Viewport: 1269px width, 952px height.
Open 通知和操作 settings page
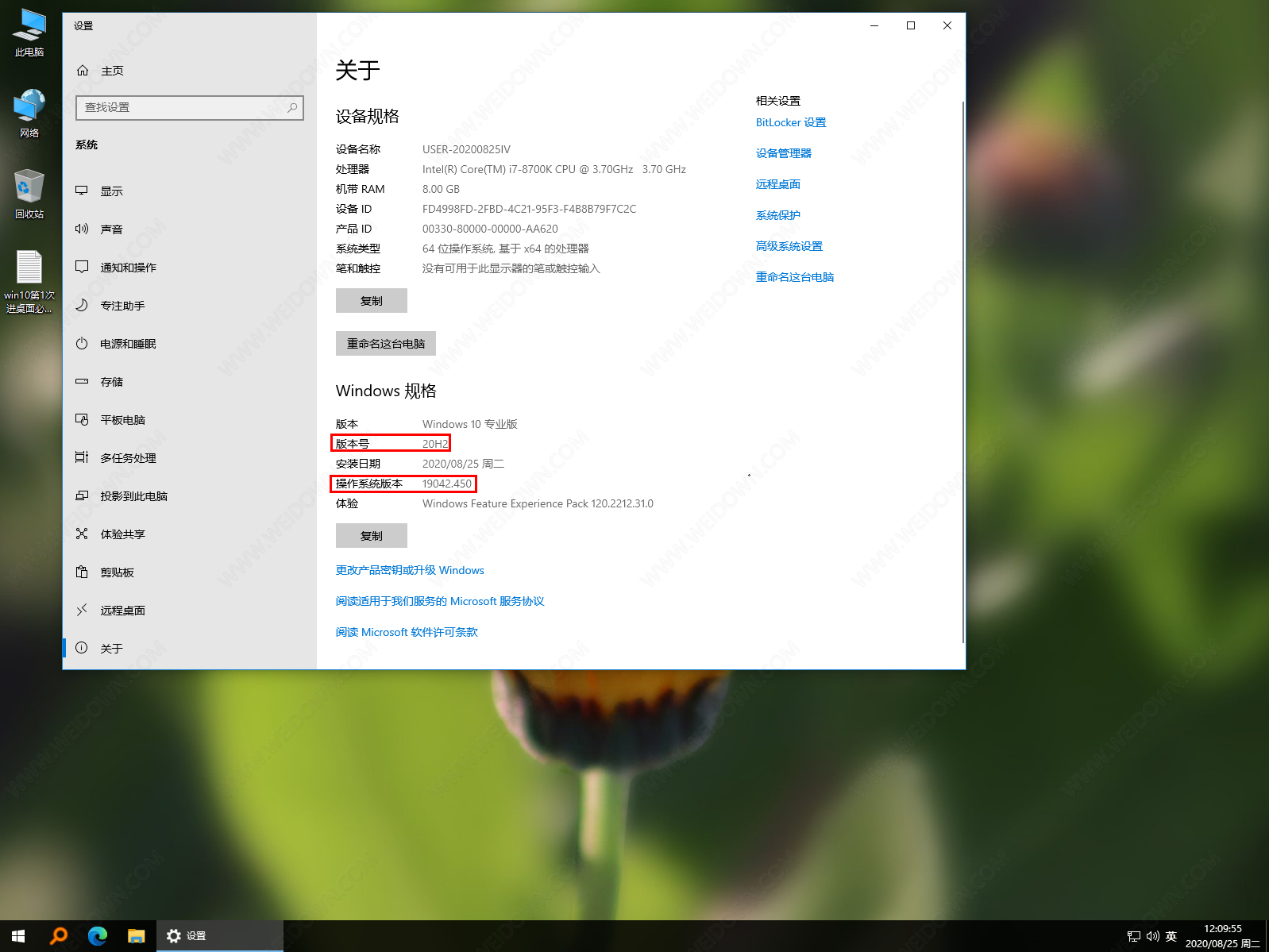190,267
